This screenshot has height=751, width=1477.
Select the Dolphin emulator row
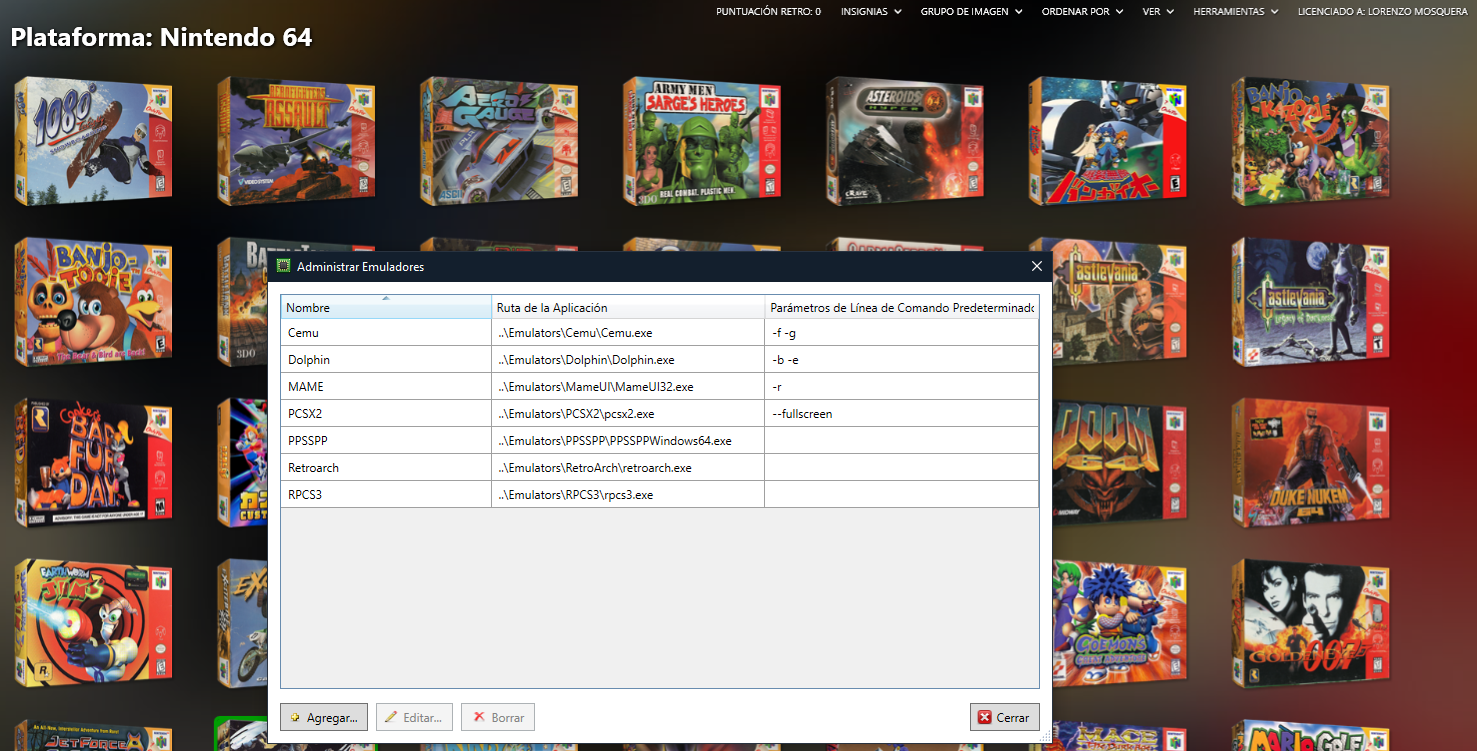(659, 360)
